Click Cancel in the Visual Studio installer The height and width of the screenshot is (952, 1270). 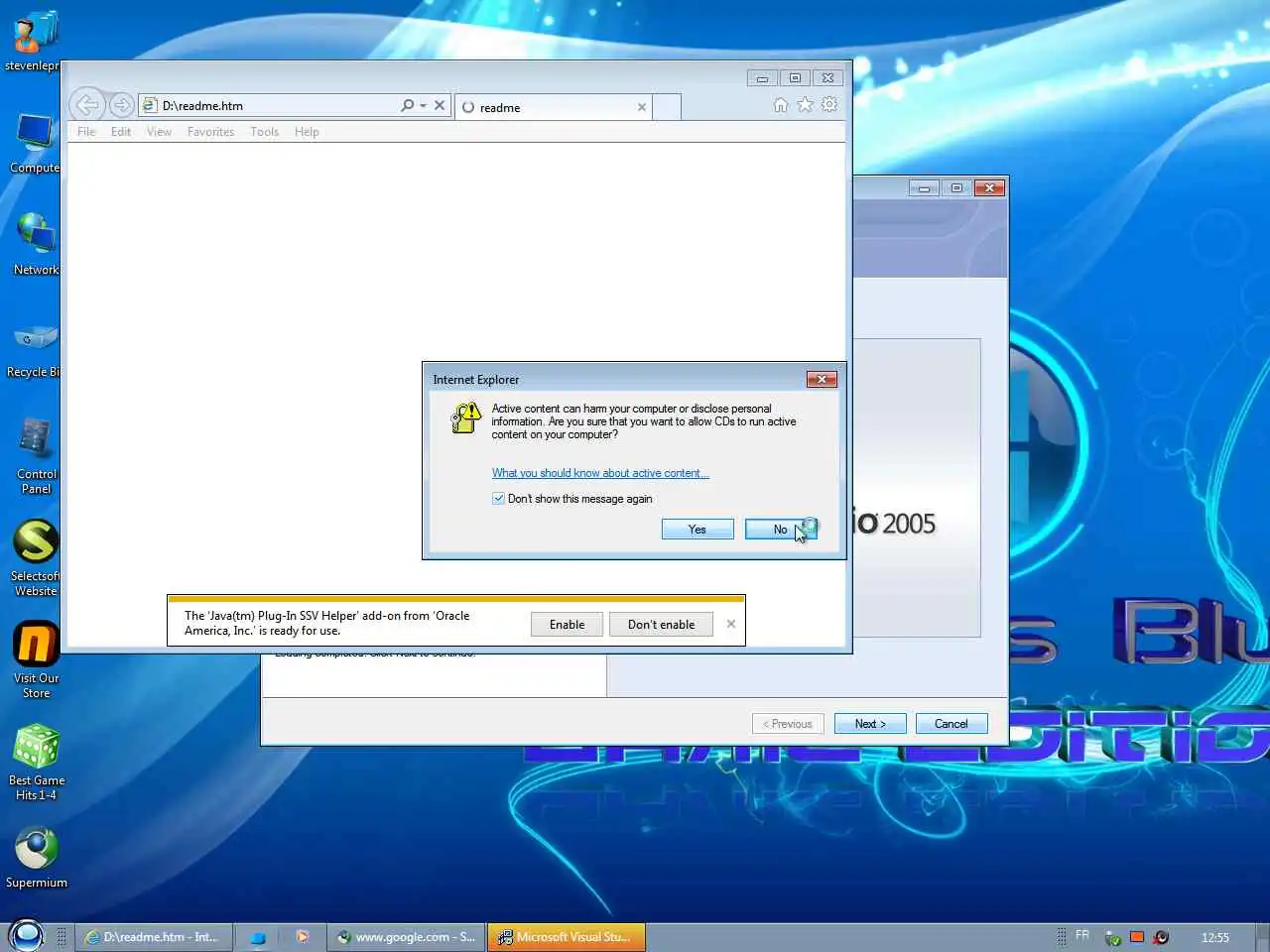tap(951, 724)
